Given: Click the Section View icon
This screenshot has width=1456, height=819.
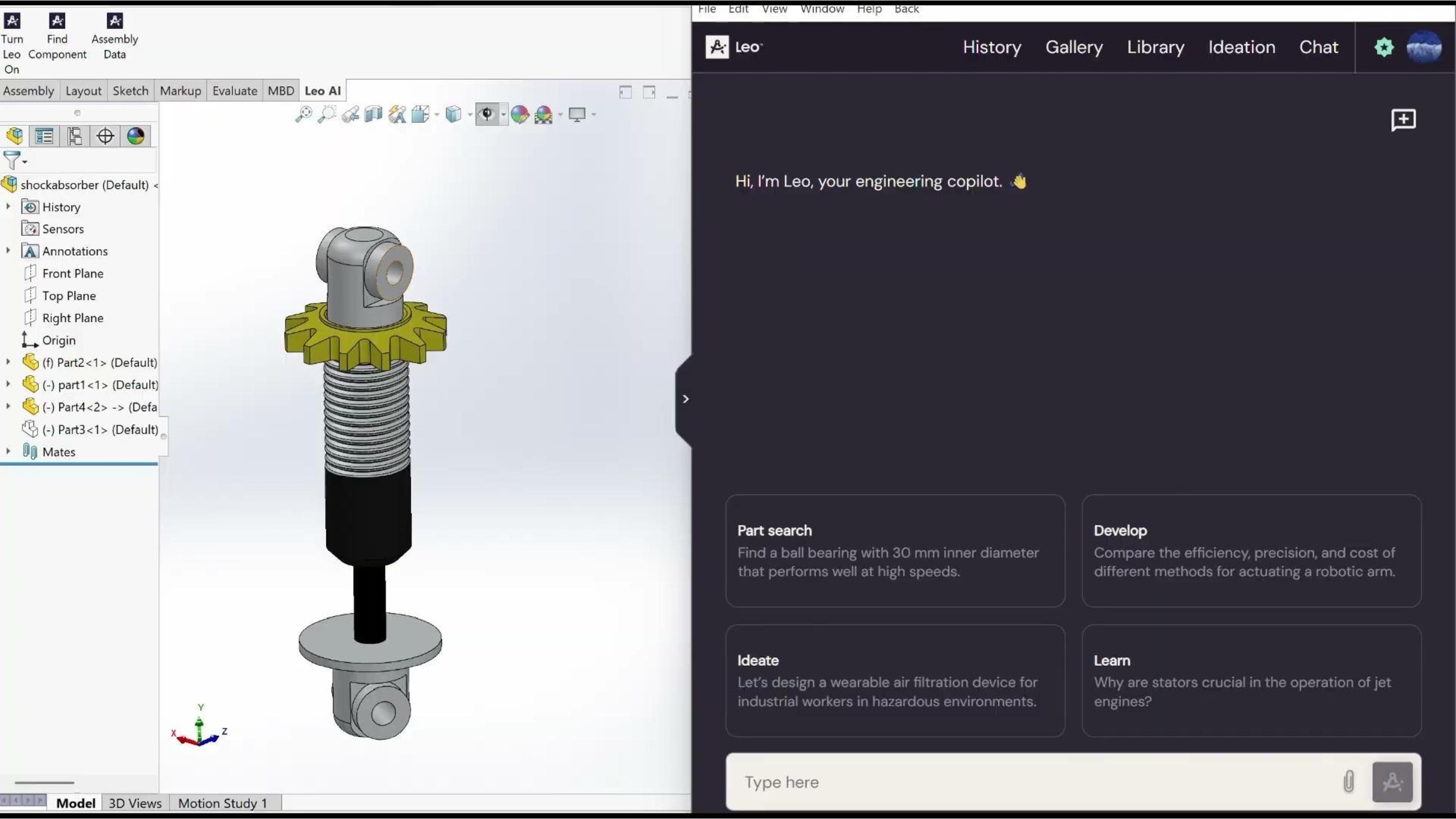Looking at the screenshot, I should (374, 114).
